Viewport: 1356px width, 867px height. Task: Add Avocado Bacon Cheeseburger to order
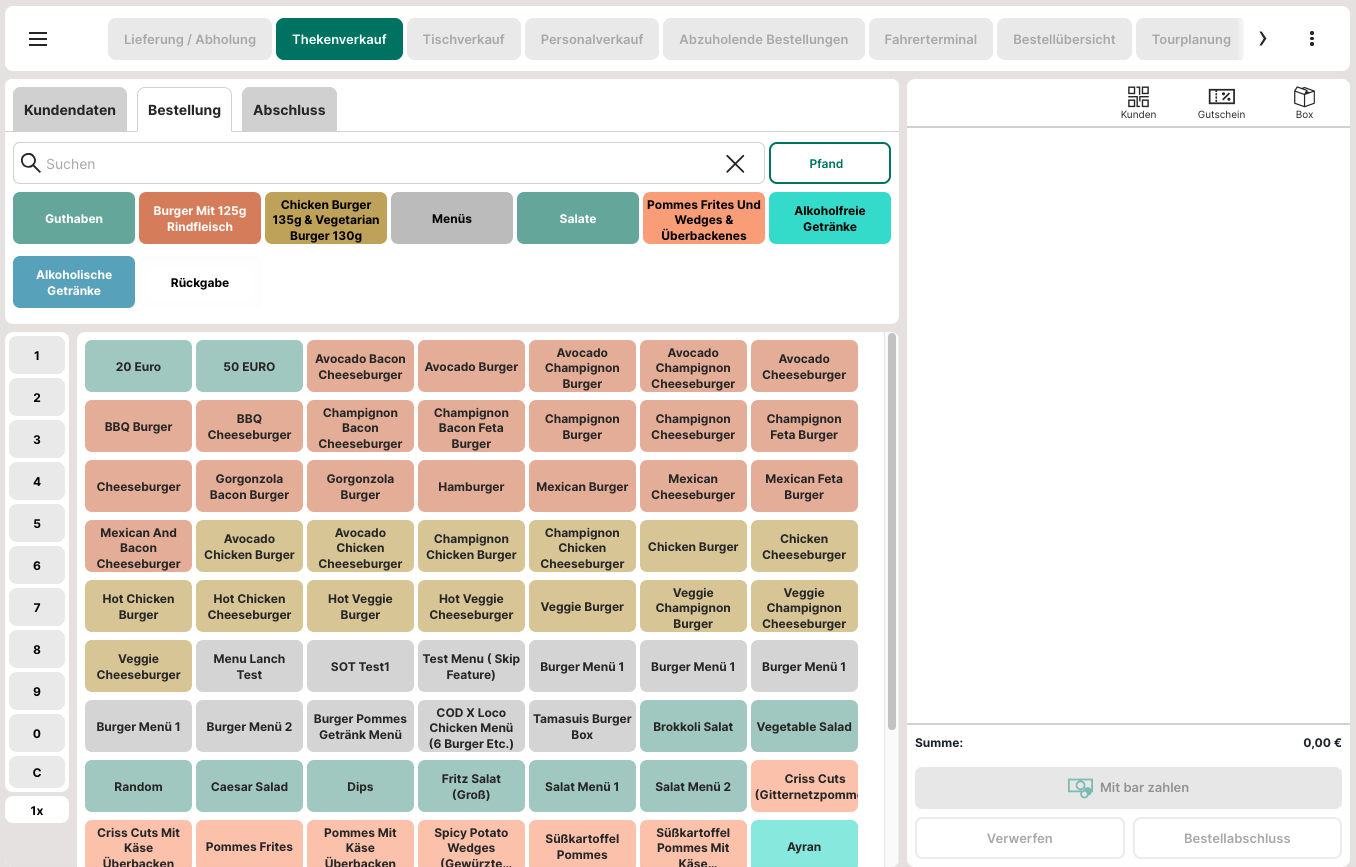point(360,367)
